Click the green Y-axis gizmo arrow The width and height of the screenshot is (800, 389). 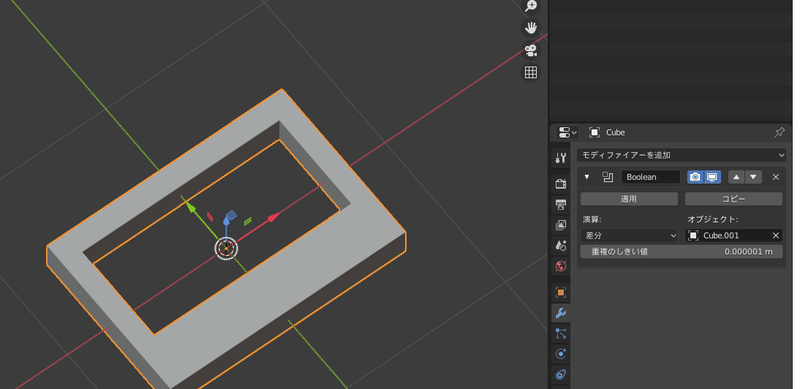pos(189,206)
